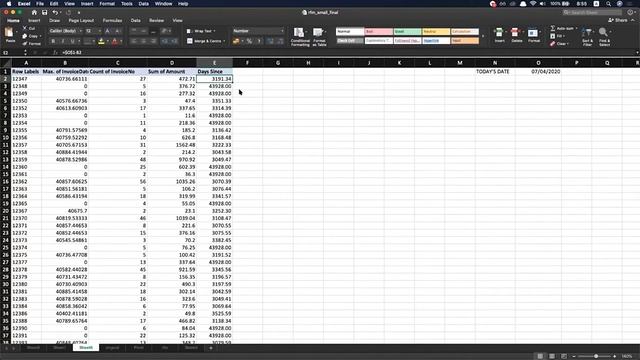The width and height of the screenshot is (640, 360).
Task: Open the borders dropdown arrow
Action: coord(94,41)
